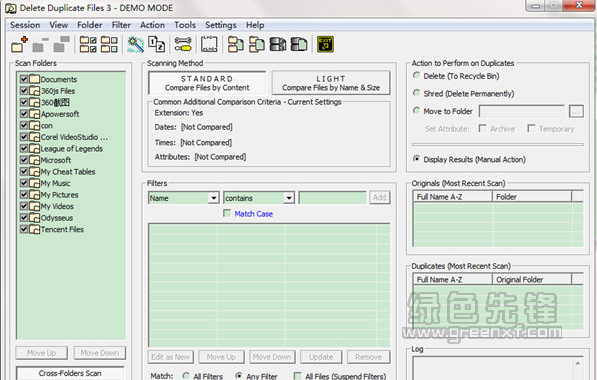
Task: Enable All Files (Suspend Filters) checkbox
Action: (297, 376)
